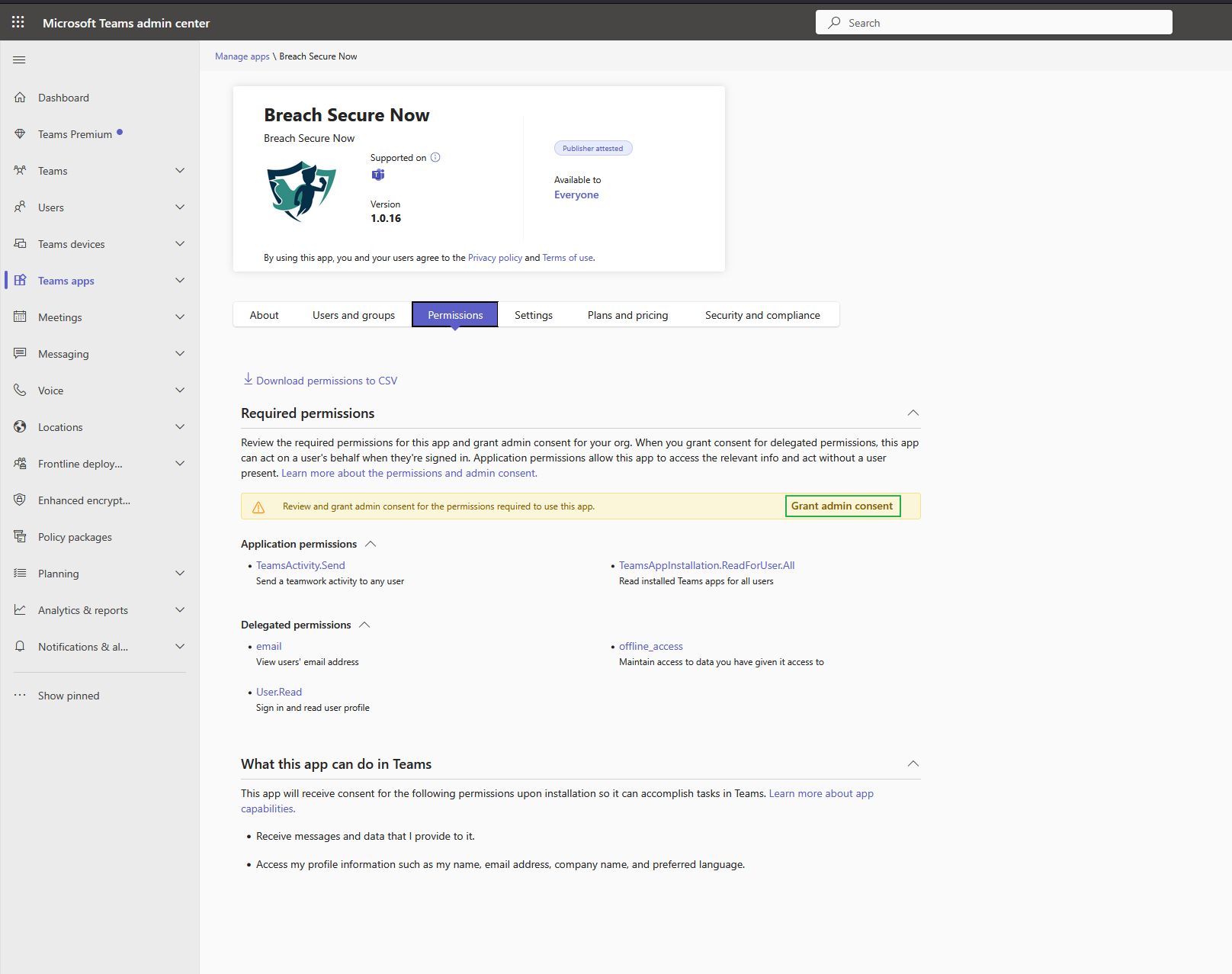Open Teams Premium in sidebar

coord(75,134)
